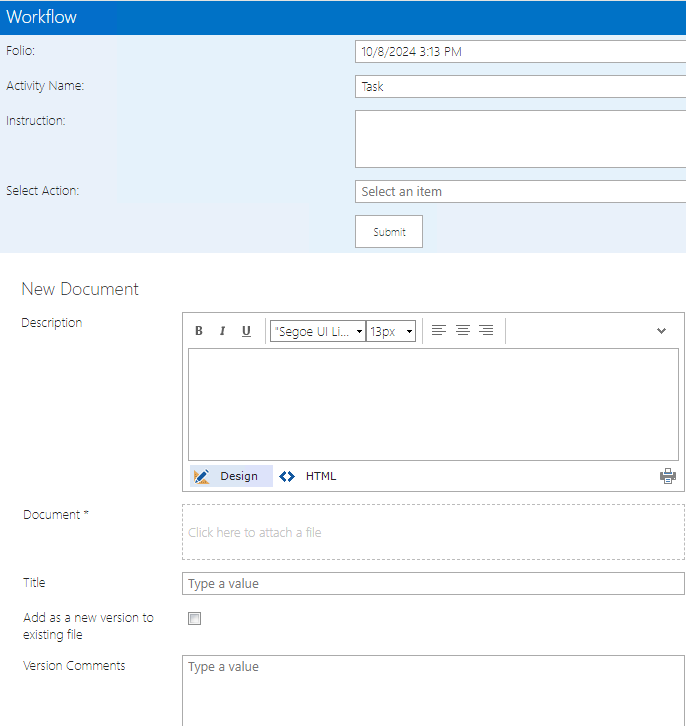
Task: Apply italic formatting in the editor
Action: (x=222, y=331)
